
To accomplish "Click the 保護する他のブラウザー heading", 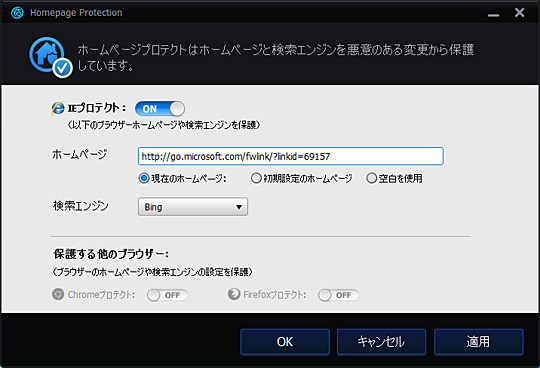I will pyautogui.click(x=111, y=254).
